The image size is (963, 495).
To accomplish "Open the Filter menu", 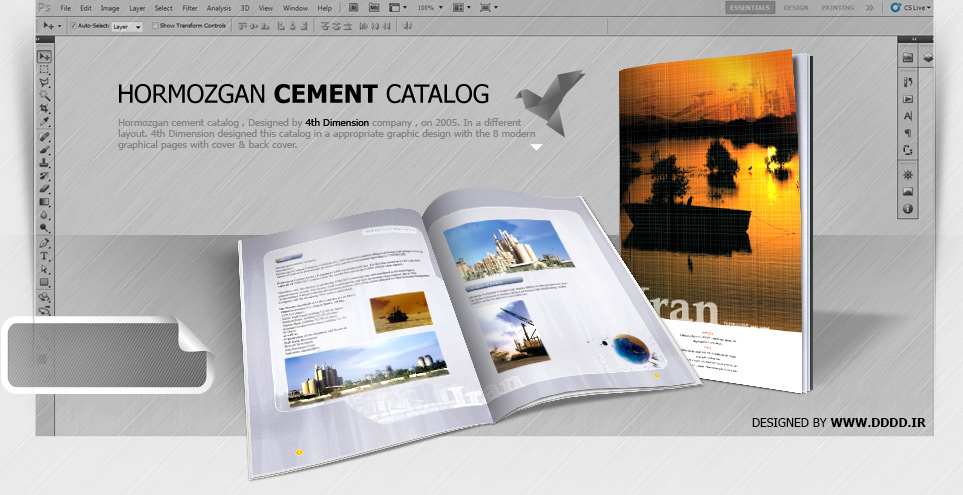I will (190, 9).
